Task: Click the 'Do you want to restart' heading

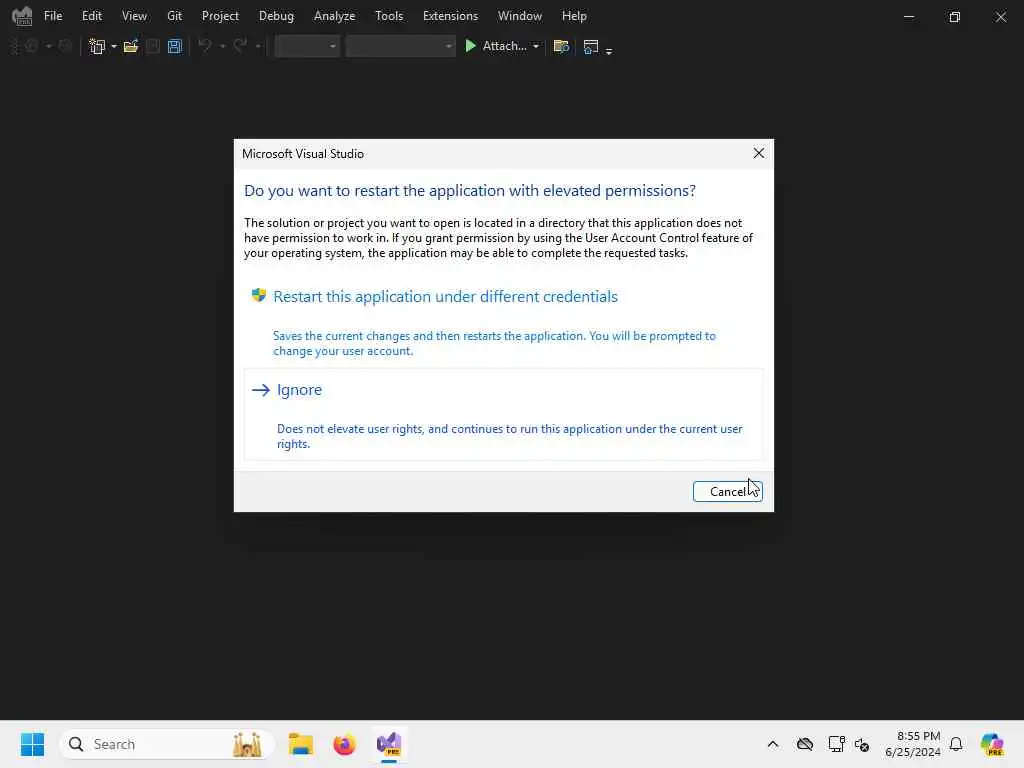Action: [x=470, y=191]
